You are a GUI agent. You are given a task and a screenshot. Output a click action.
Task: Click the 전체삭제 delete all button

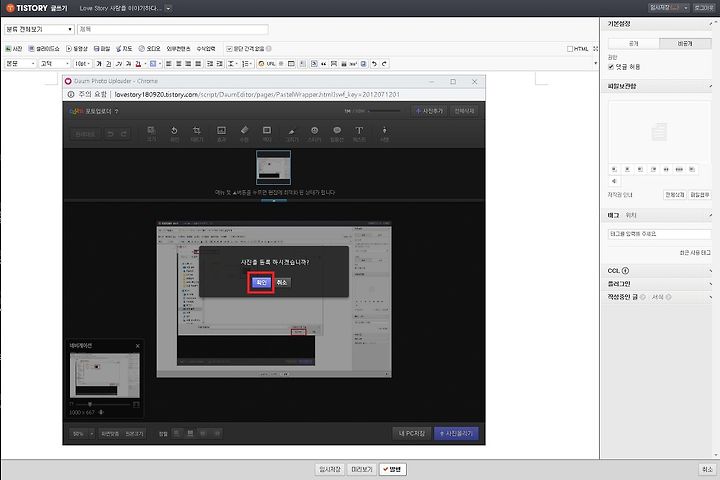click(464, 111)
